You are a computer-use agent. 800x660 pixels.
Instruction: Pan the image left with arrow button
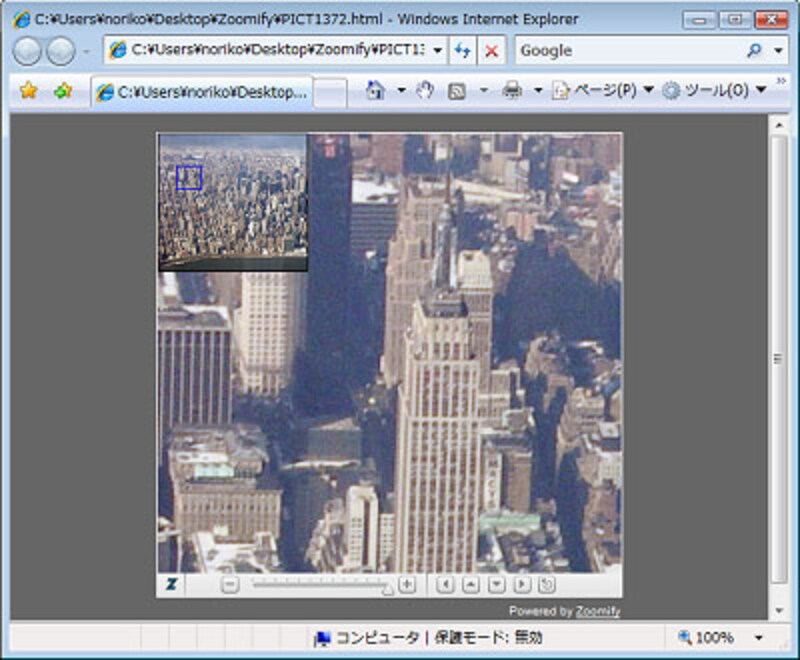tap(446, 585)
